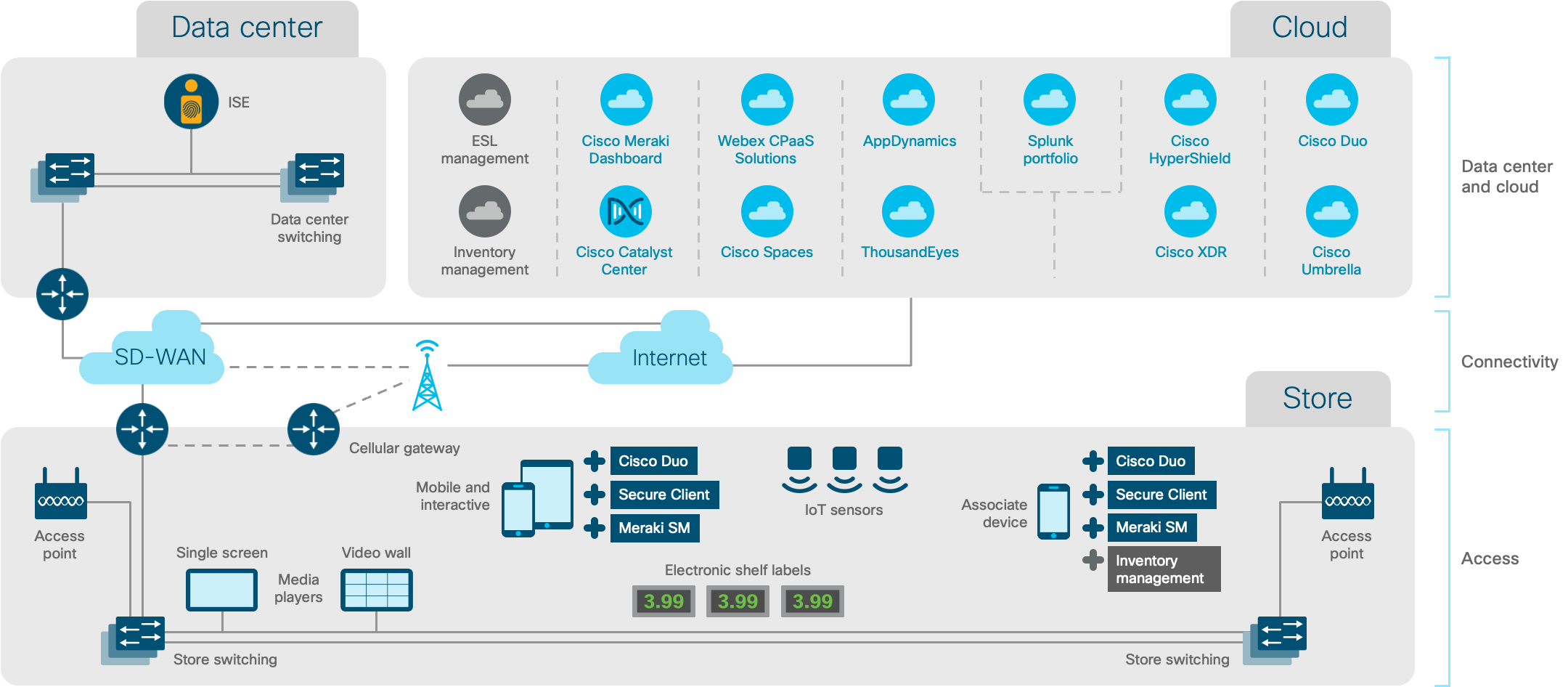The image size is (1568, 687).
Task: Click the data center router icon above SD-WAN
Action: (x=62, y=294)
